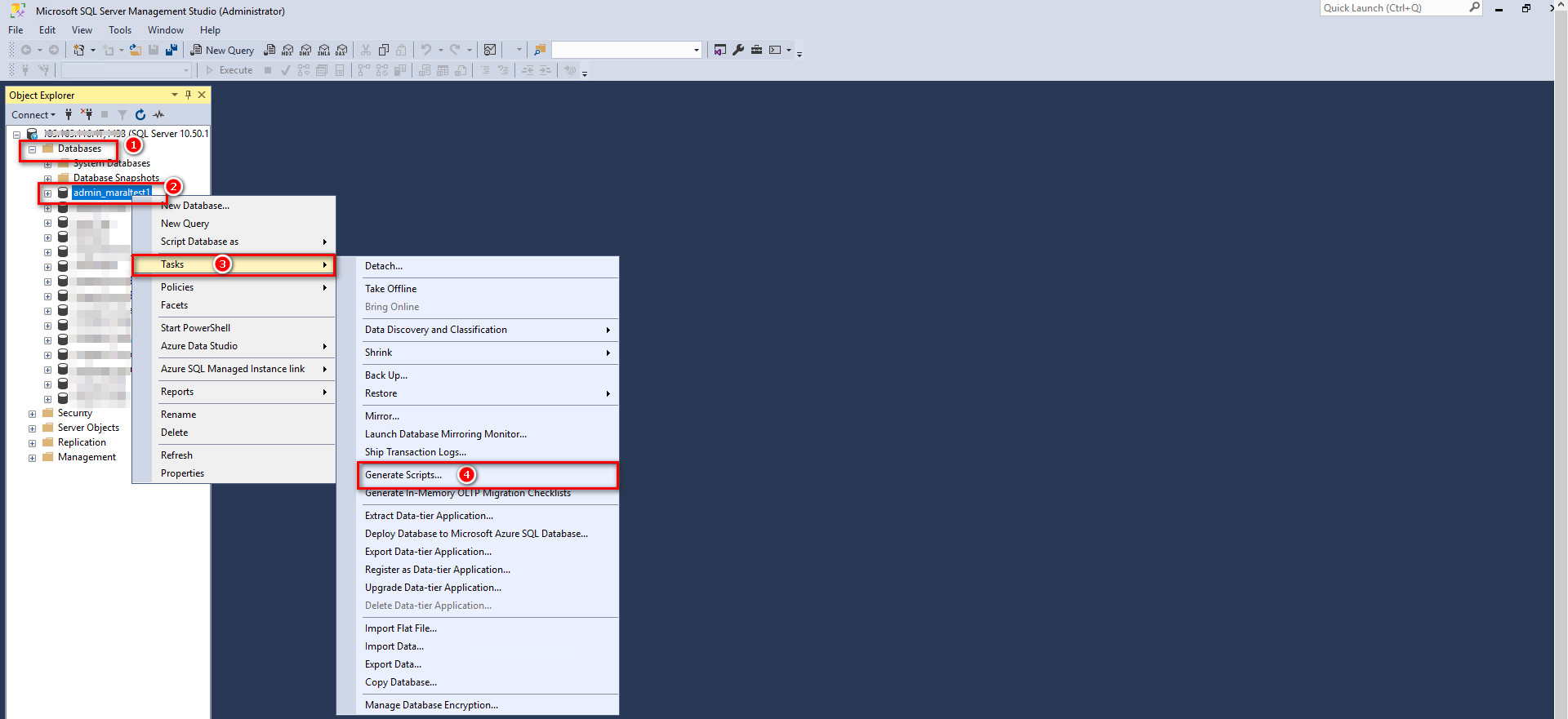Click the Copy icon in toolbar
1568x719 pixels.
384,50
